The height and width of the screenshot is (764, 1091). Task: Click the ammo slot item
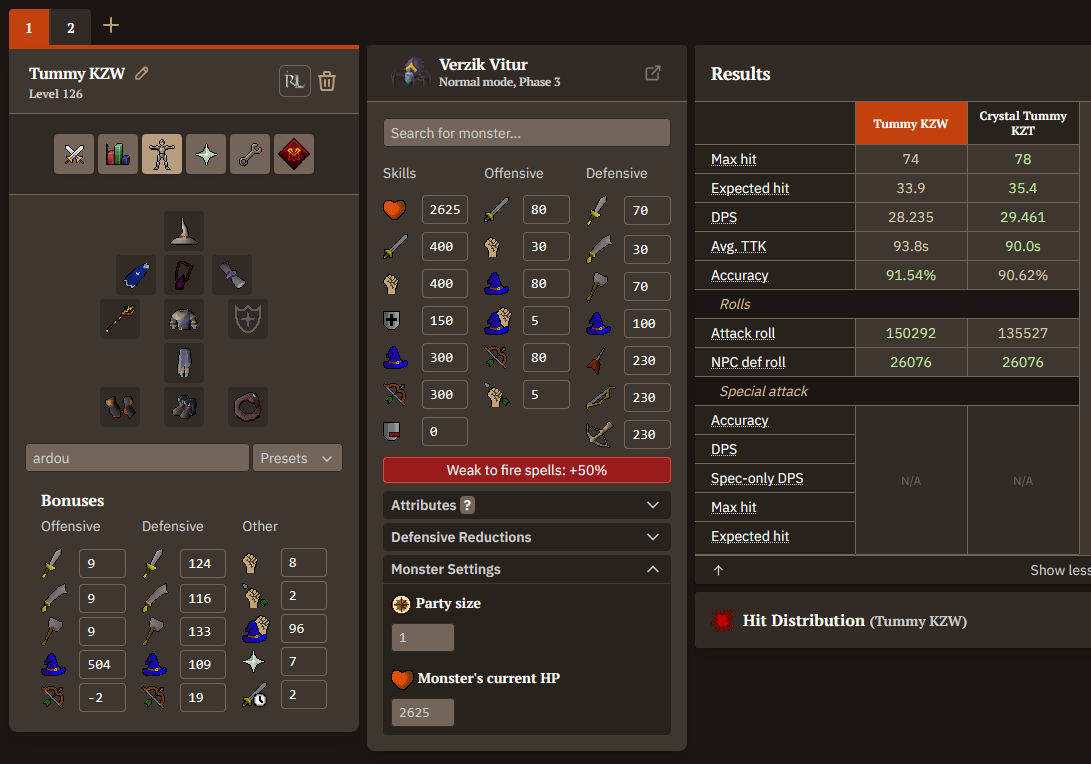coord(232,274)
